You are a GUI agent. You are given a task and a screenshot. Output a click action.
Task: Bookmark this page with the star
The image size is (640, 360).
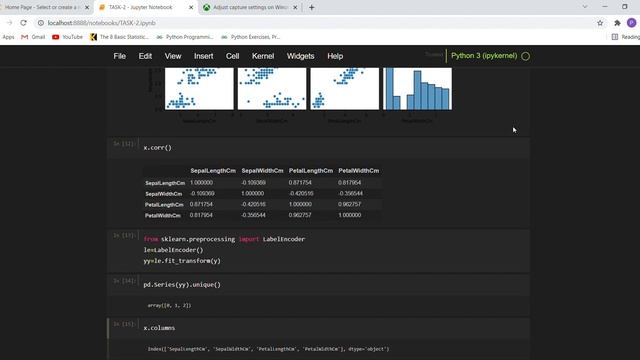(600, 23)
